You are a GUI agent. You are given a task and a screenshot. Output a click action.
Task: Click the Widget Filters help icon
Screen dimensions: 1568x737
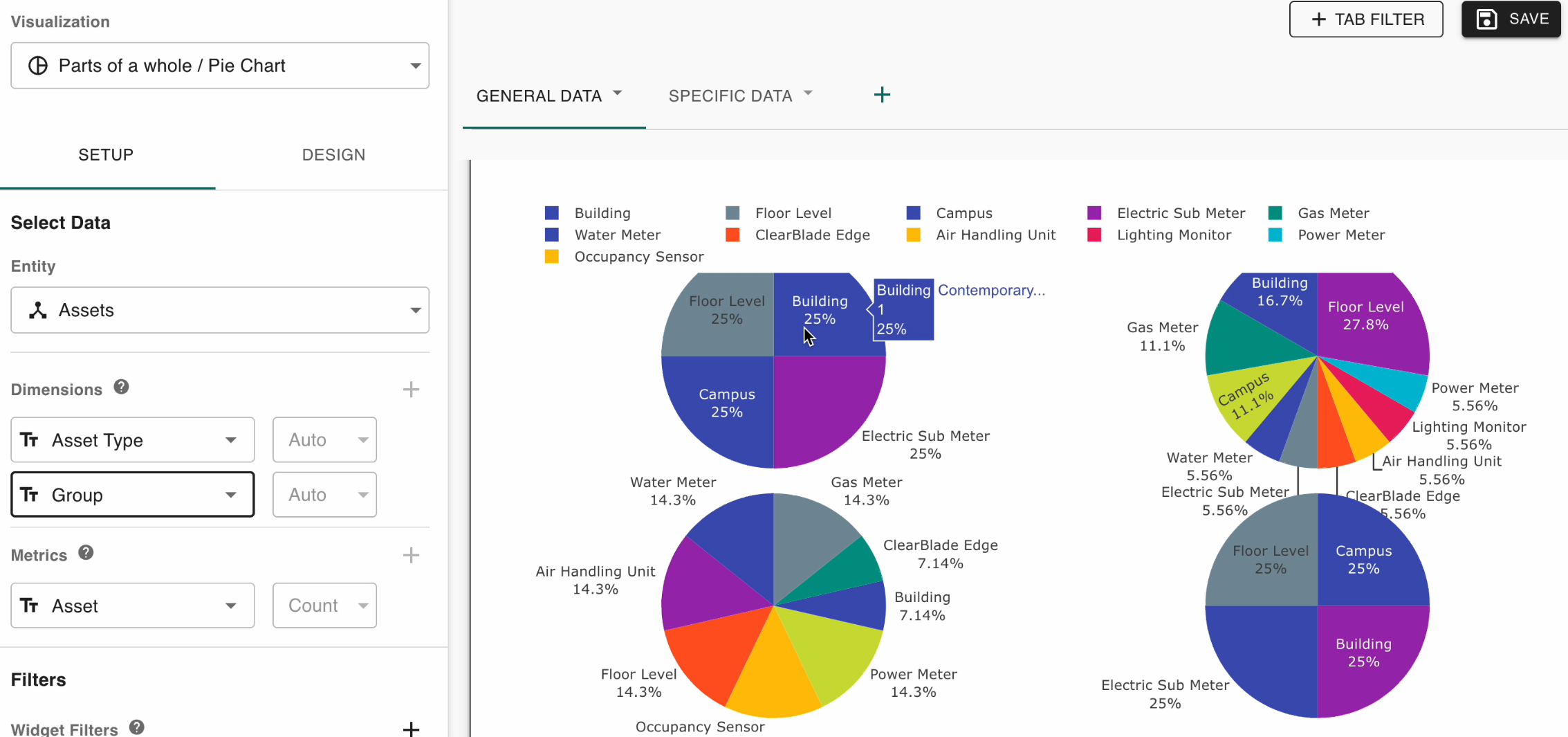coord(137,727)
